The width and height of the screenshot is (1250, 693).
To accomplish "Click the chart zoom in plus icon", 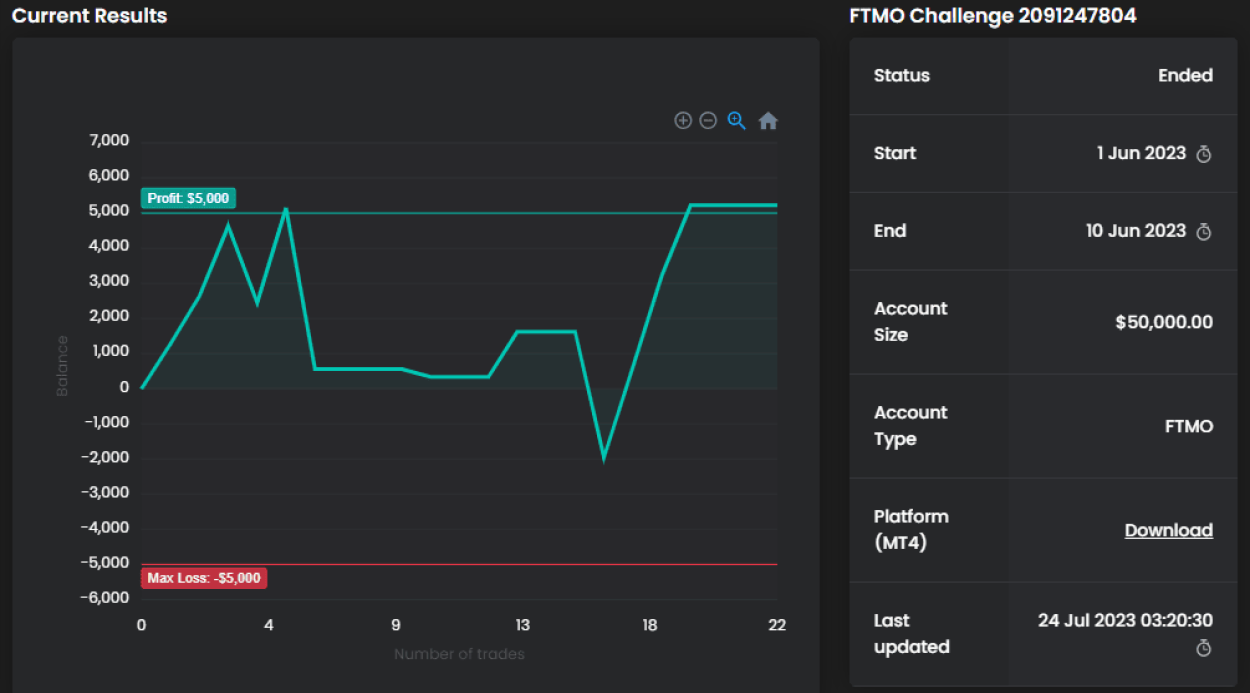I will (683, 121).
